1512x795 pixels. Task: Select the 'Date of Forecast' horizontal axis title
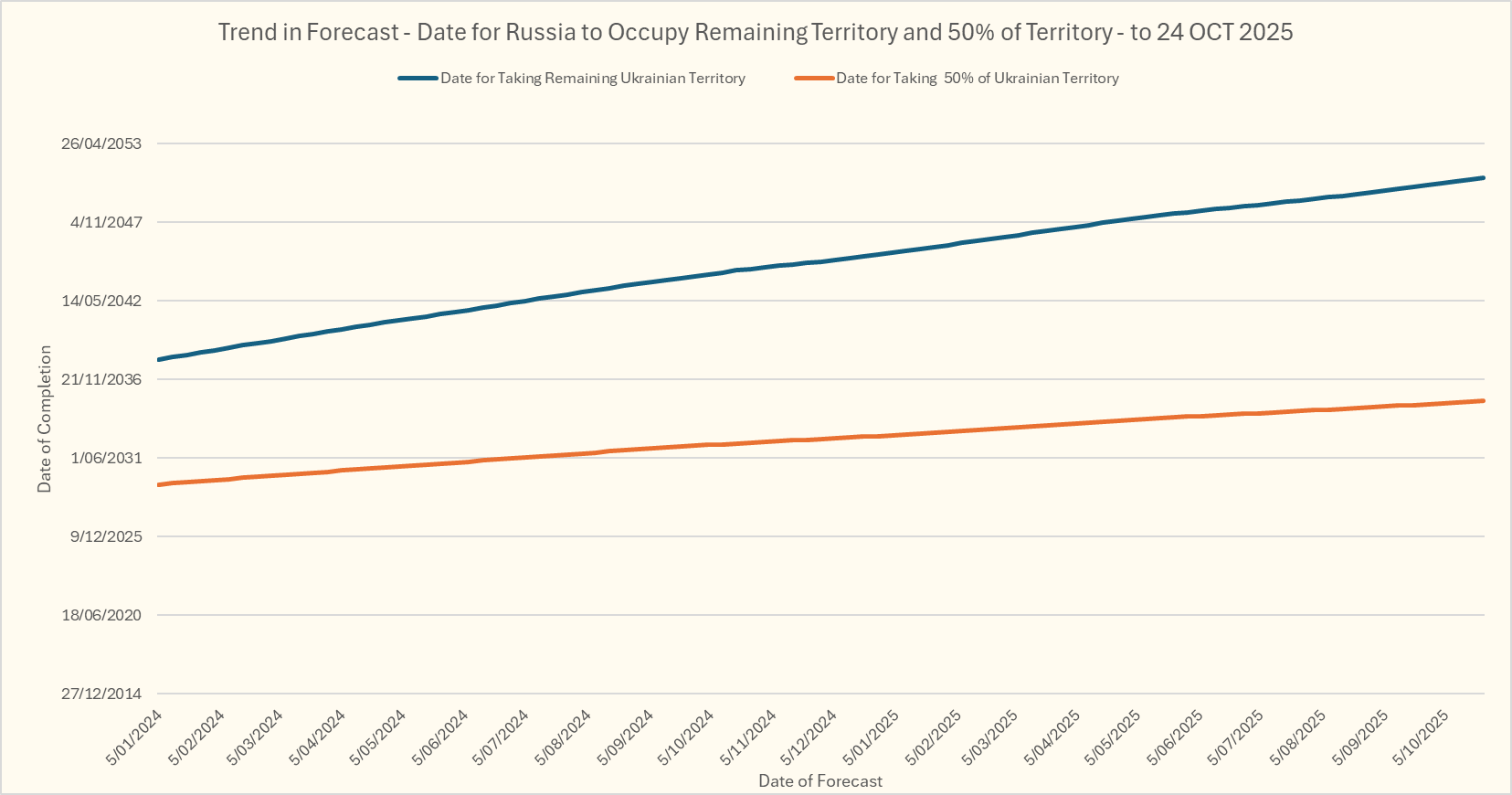pos(819,780)
